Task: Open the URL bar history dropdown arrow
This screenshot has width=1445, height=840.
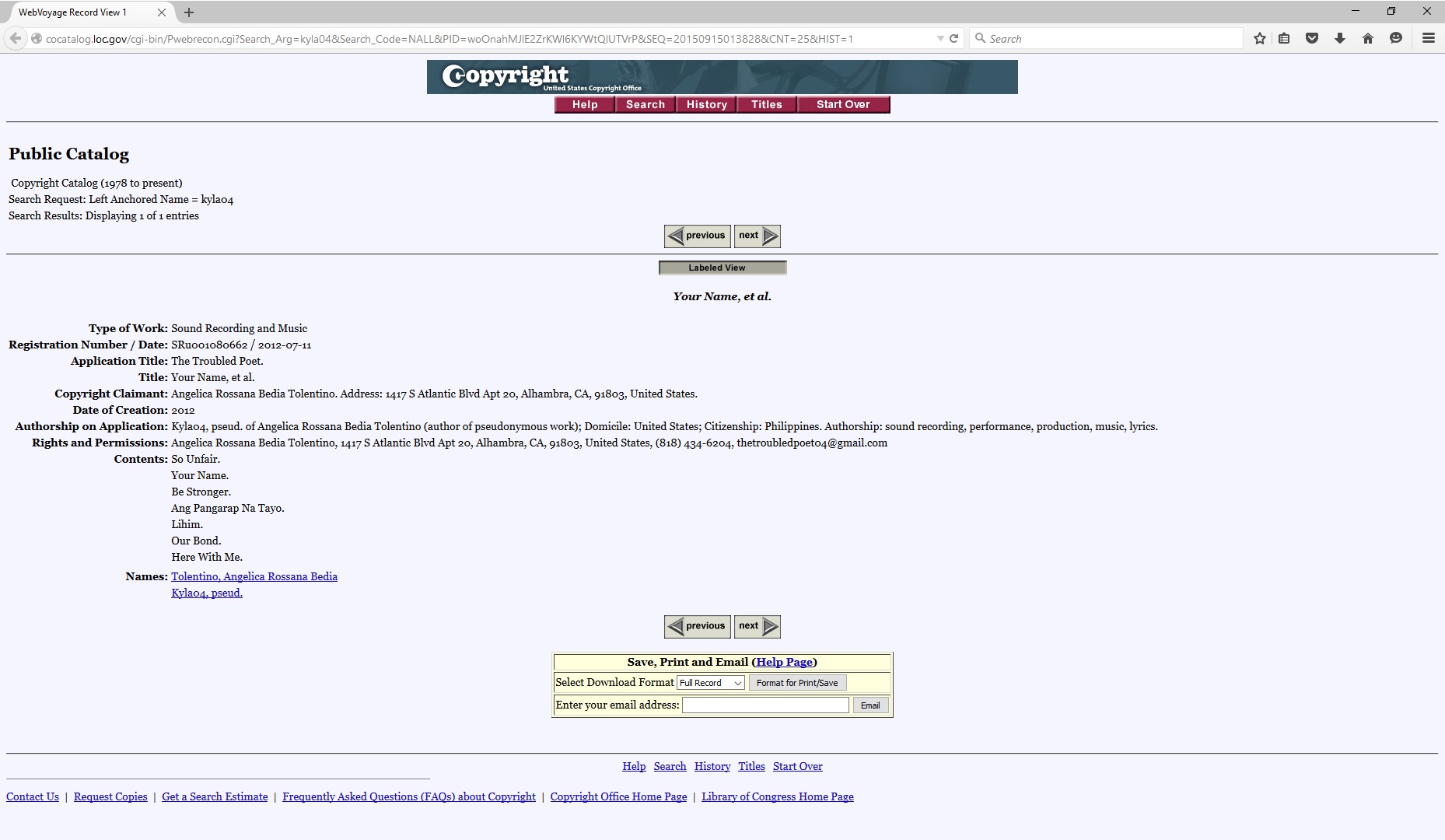Action: tap(940, 38)
